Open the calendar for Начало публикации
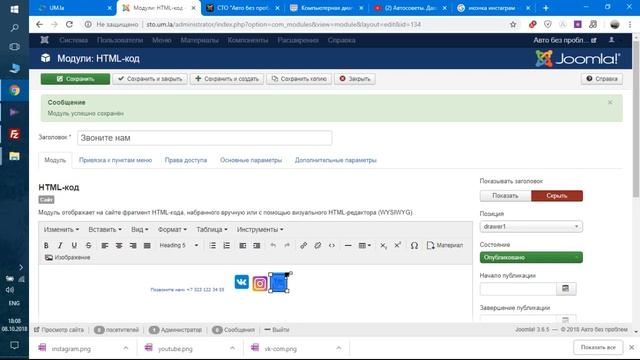This screenshot has height=360, width=640. pos(566,289)
